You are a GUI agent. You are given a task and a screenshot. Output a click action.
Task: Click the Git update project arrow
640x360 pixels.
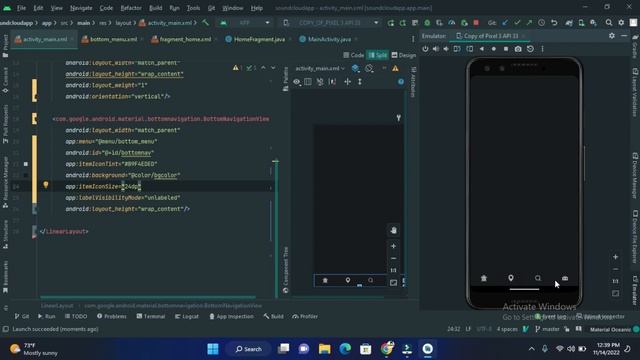click(x=505, y=23)
